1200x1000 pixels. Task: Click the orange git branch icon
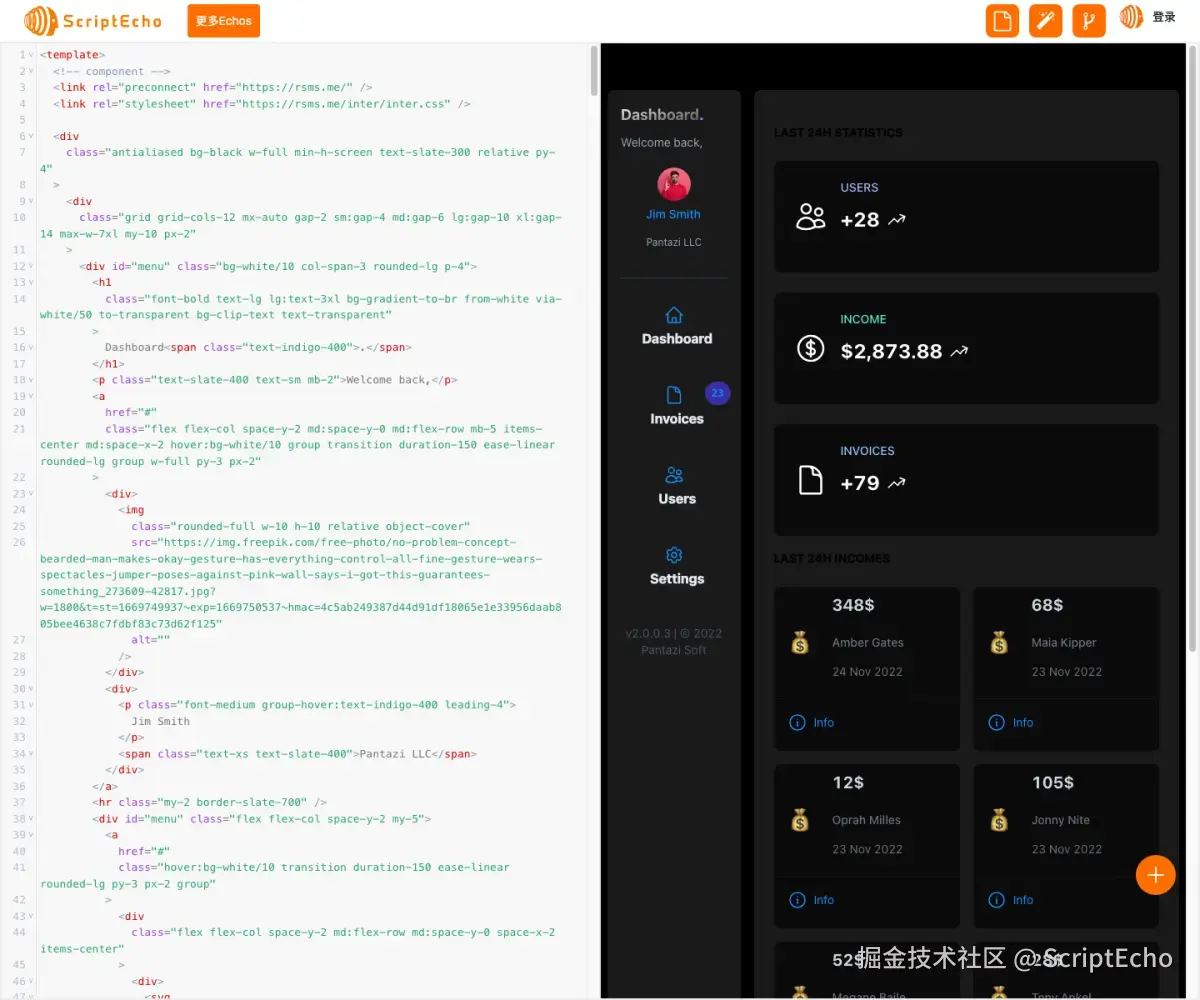click(1089, 21)
